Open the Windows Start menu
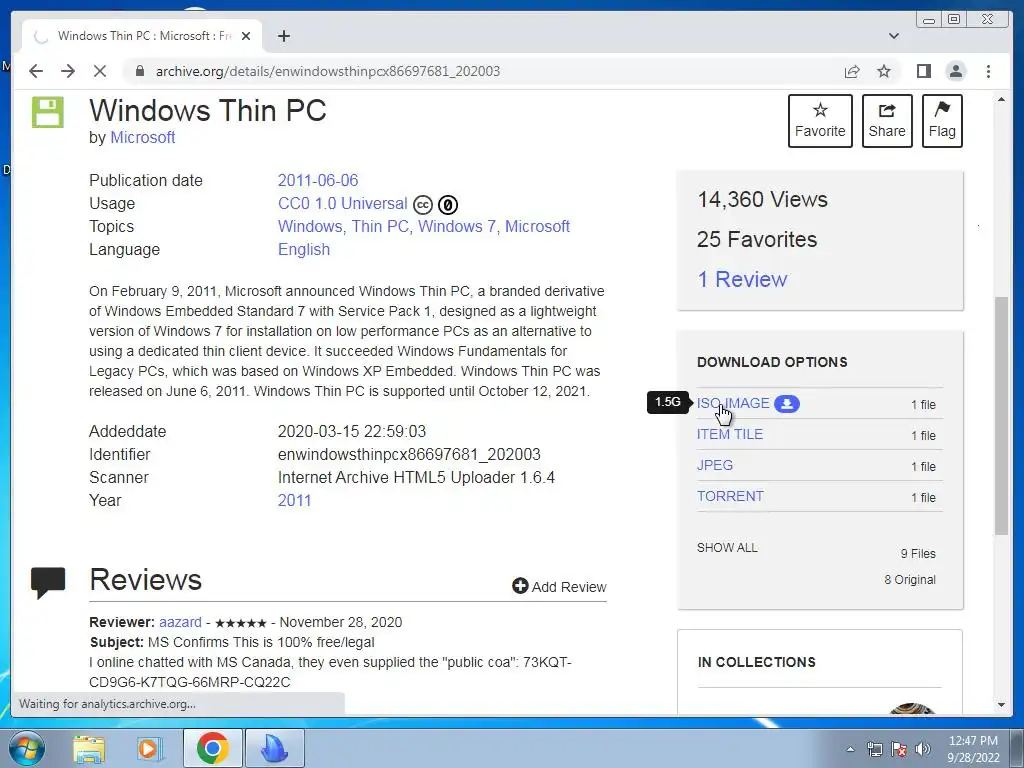This screenshot has width=1024, height=768. click(27, 748)
